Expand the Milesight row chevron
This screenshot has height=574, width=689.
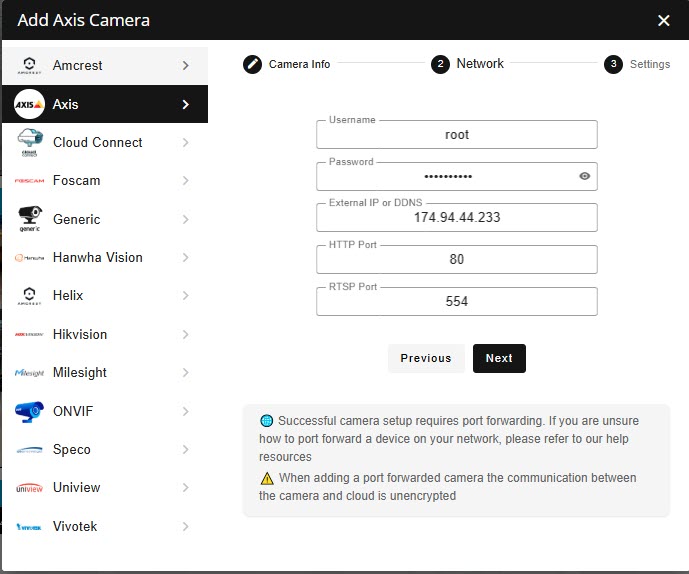(186, 373)
